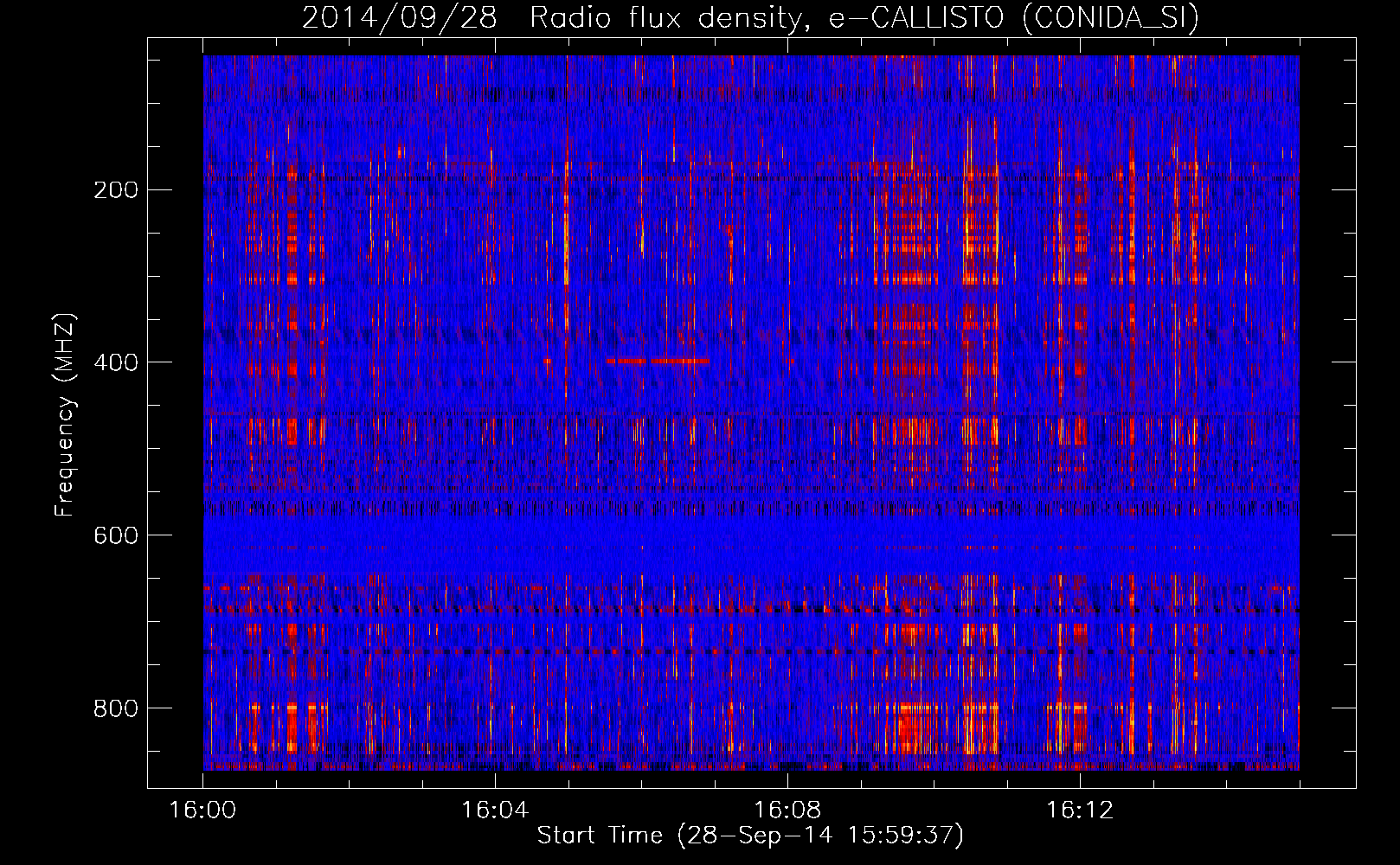This screenshot has height=865, width=1400.
Task: Click the 16:04 time axis label
Action: (x=495, y=811)
